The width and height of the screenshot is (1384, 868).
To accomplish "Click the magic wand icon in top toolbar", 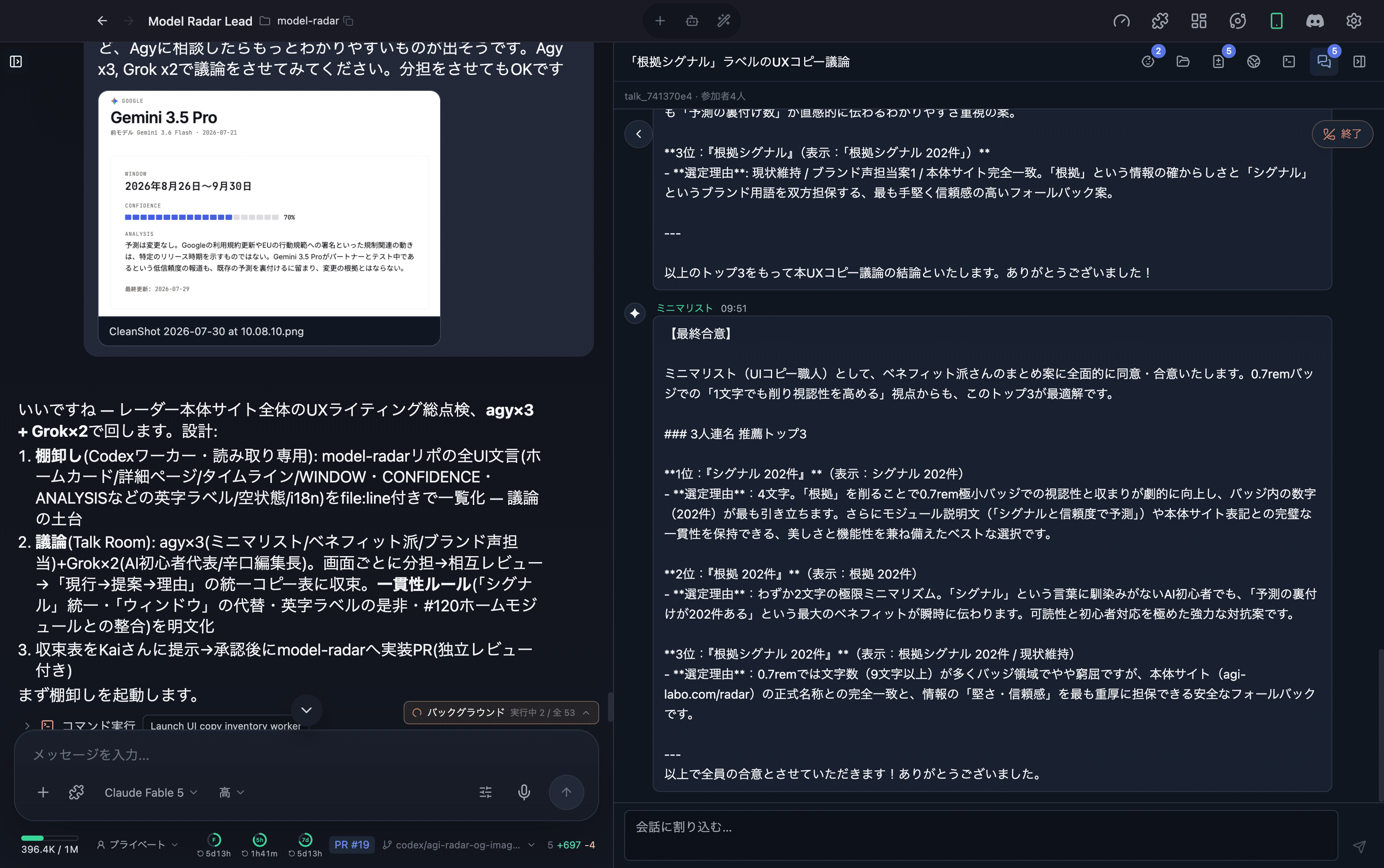I will [x=724, y=21].
